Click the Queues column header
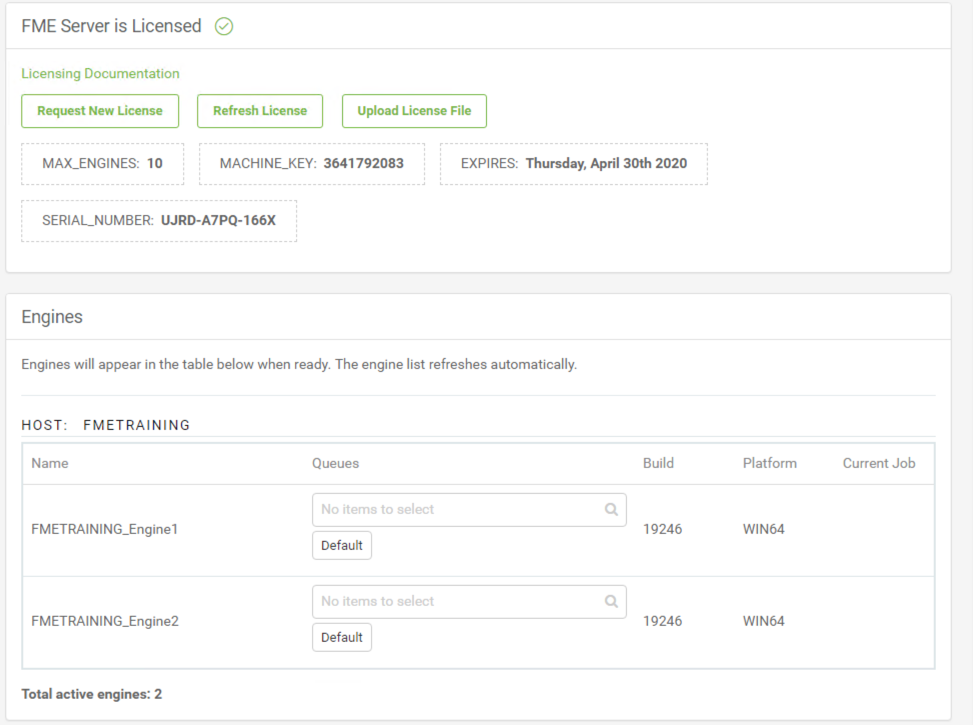This screenshot has height=725, width=973. tap(335, 463)
